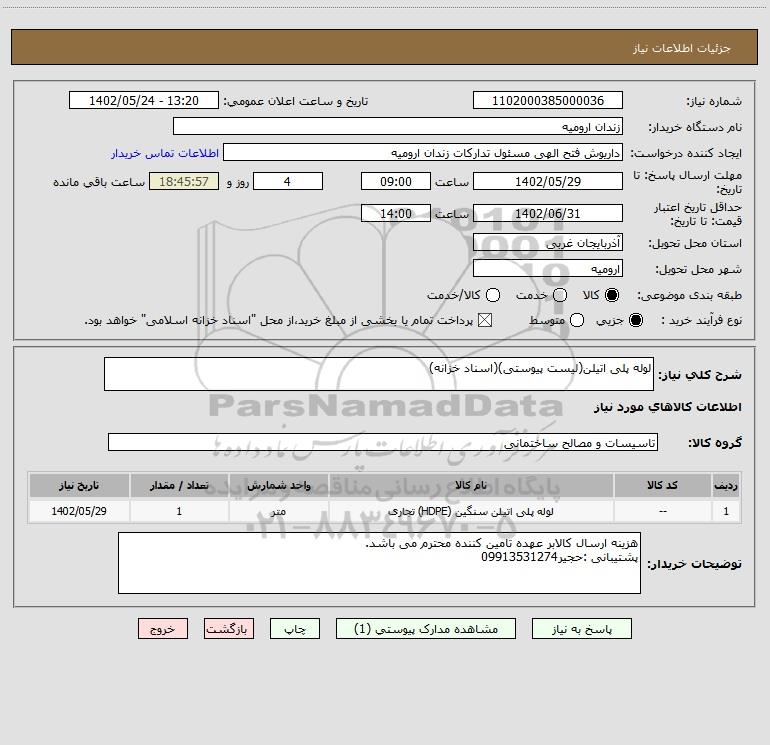Click the نام کالا column header
770x745 pixels.
click(470, 485)
